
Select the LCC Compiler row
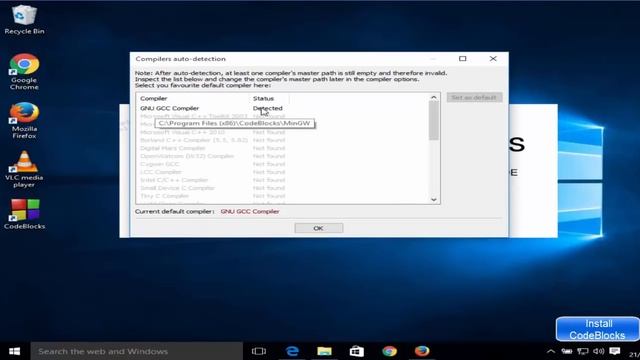283,172
